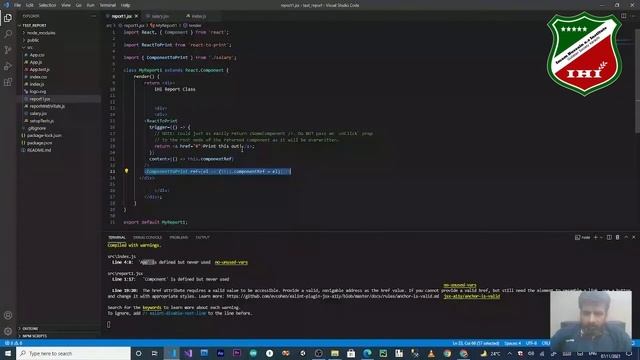640x360 pixels.
Task: Click the split editor icon
Action: click(x=623, y=16)
